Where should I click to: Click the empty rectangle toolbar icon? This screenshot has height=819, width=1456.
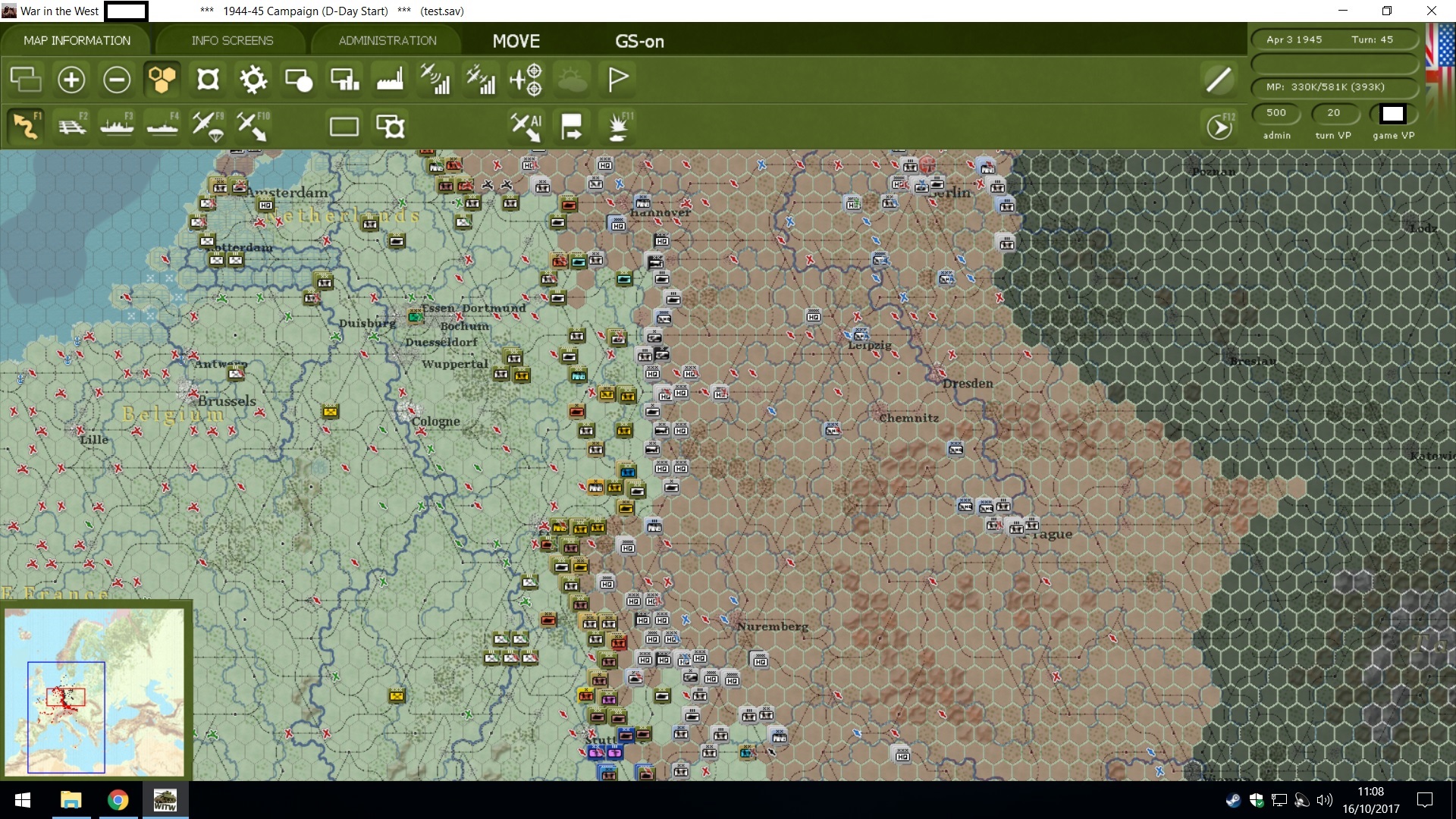click(344, 126)
